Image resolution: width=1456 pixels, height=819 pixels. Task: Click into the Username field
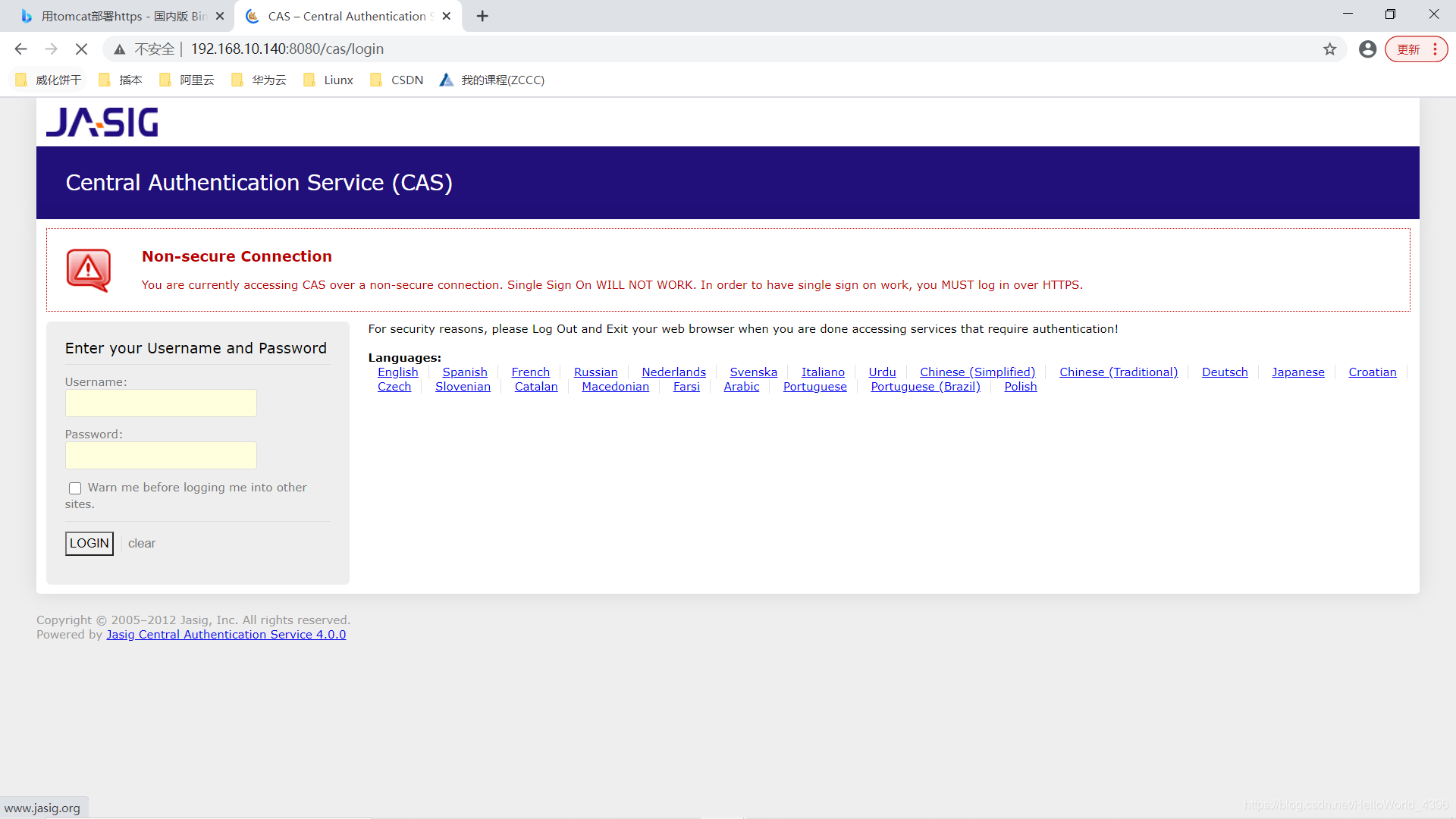coord(161,403)
